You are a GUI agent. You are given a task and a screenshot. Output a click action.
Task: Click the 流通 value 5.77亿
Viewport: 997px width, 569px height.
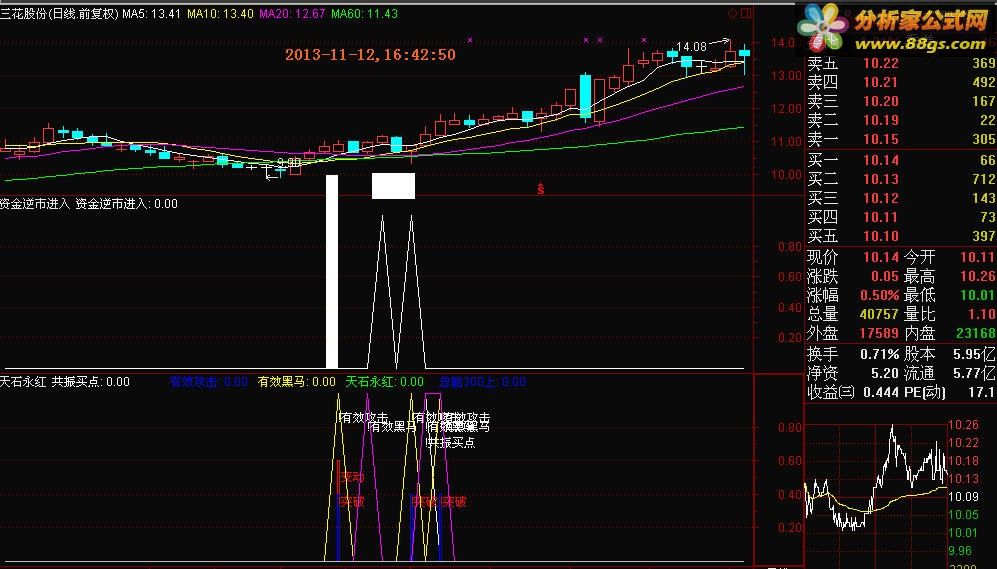click(974, 373)
